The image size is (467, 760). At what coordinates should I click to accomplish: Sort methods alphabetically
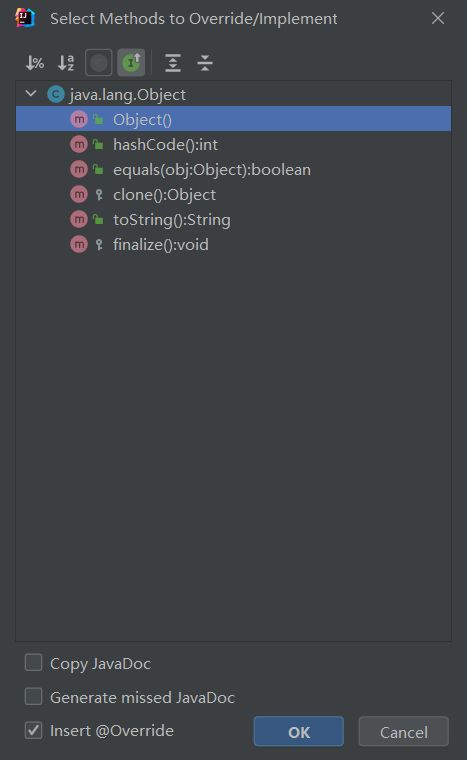(x=66, y=63)
